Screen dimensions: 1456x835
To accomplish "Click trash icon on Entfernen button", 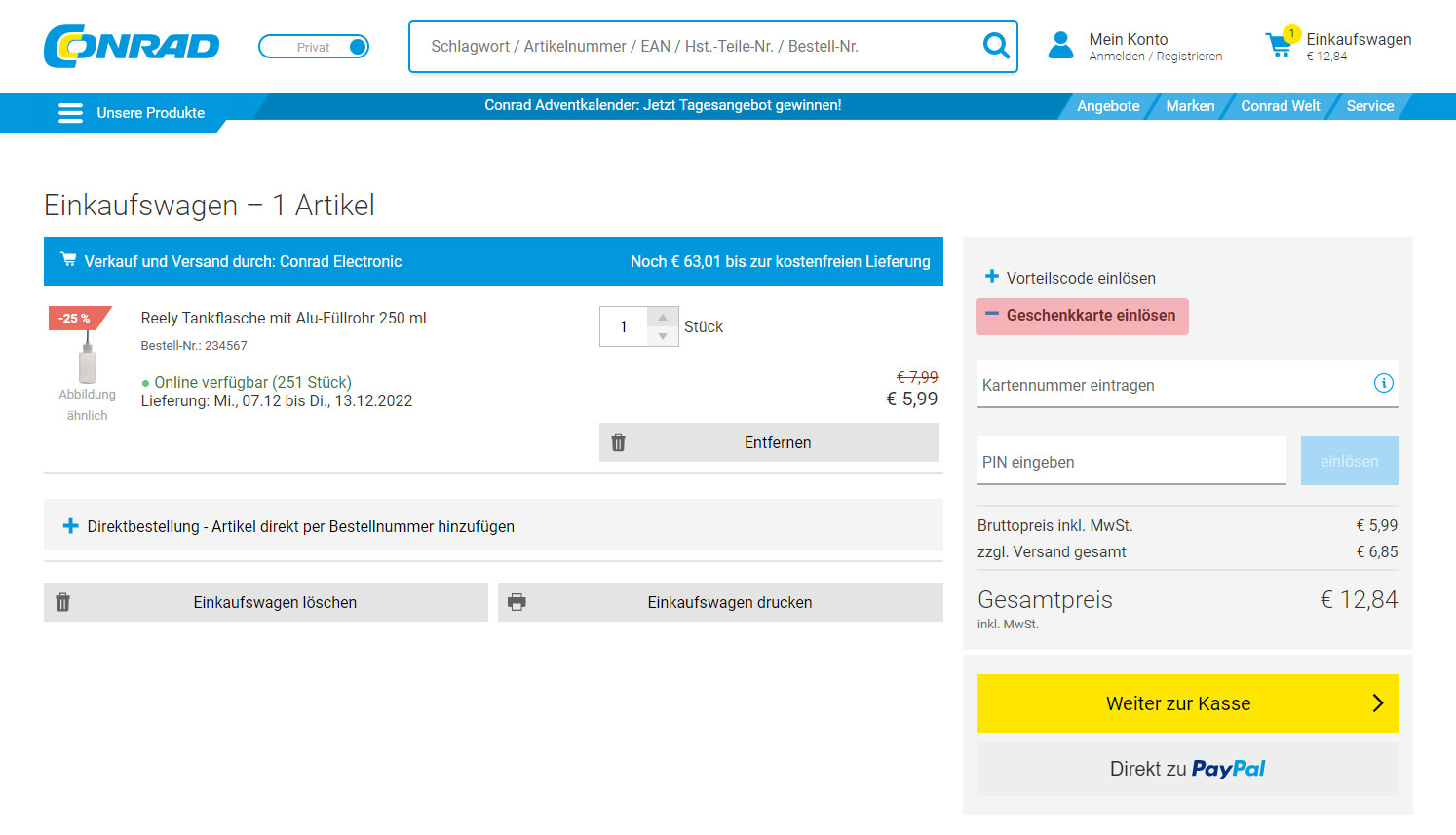I will click(618, 442).
